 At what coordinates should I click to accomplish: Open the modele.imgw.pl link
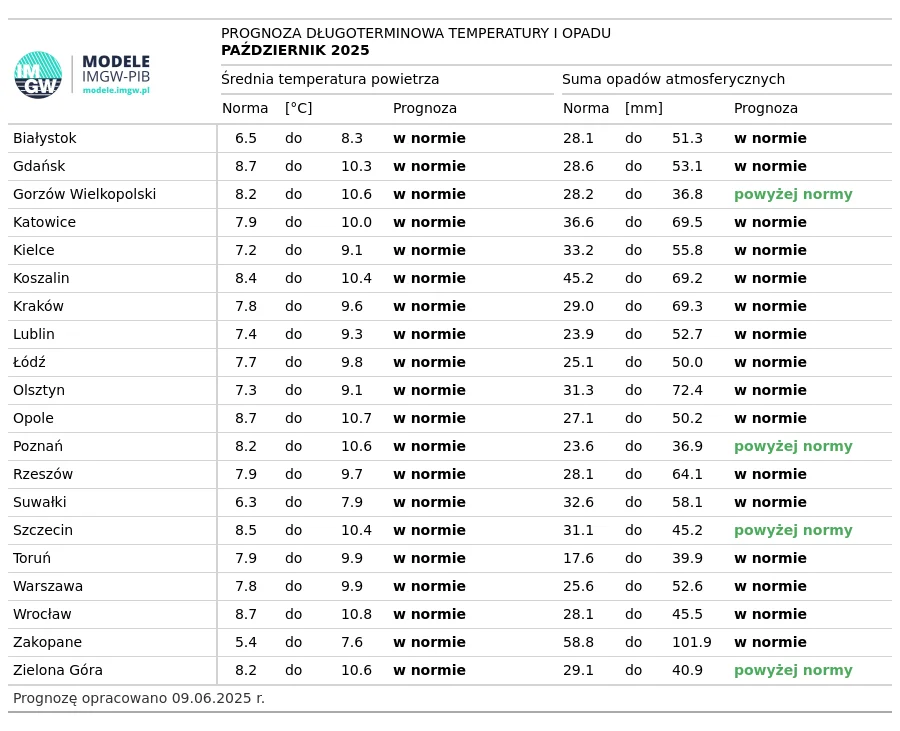click(x=116, y=90)
